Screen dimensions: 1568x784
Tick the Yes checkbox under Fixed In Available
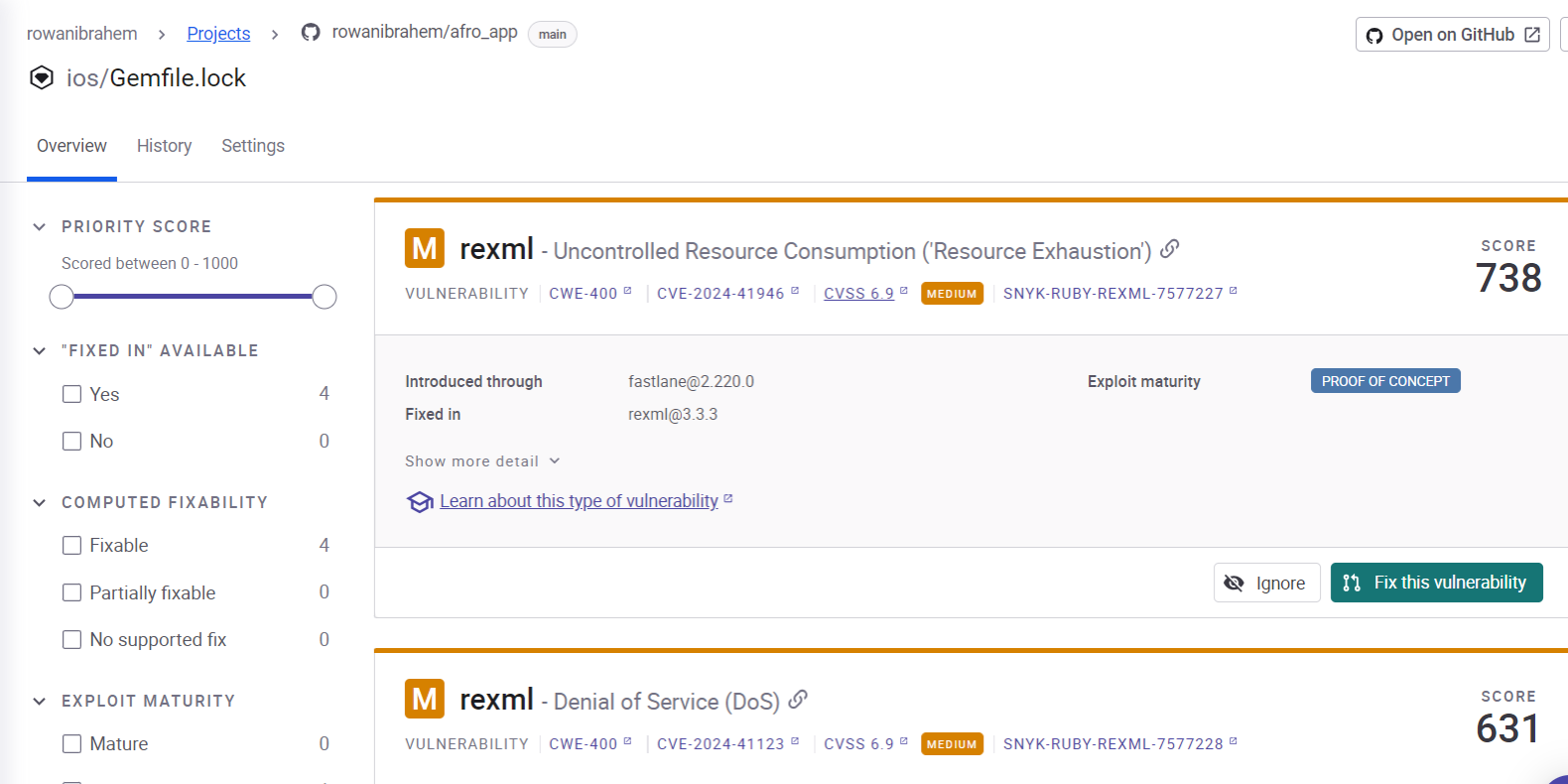click(71, 394)
